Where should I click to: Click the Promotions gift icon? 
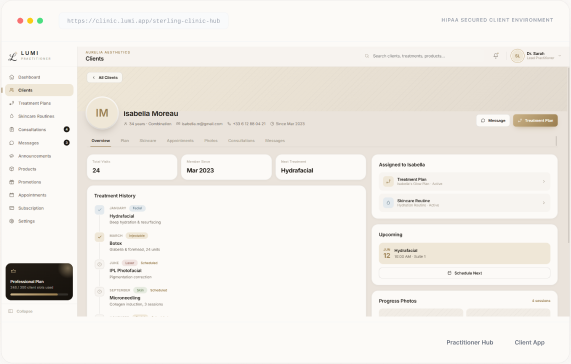[x=12, y=182]
